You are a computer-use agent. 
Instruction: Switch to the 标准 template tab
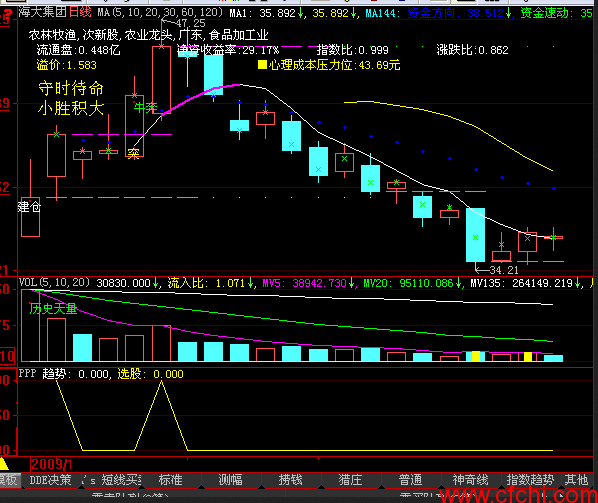170,480
